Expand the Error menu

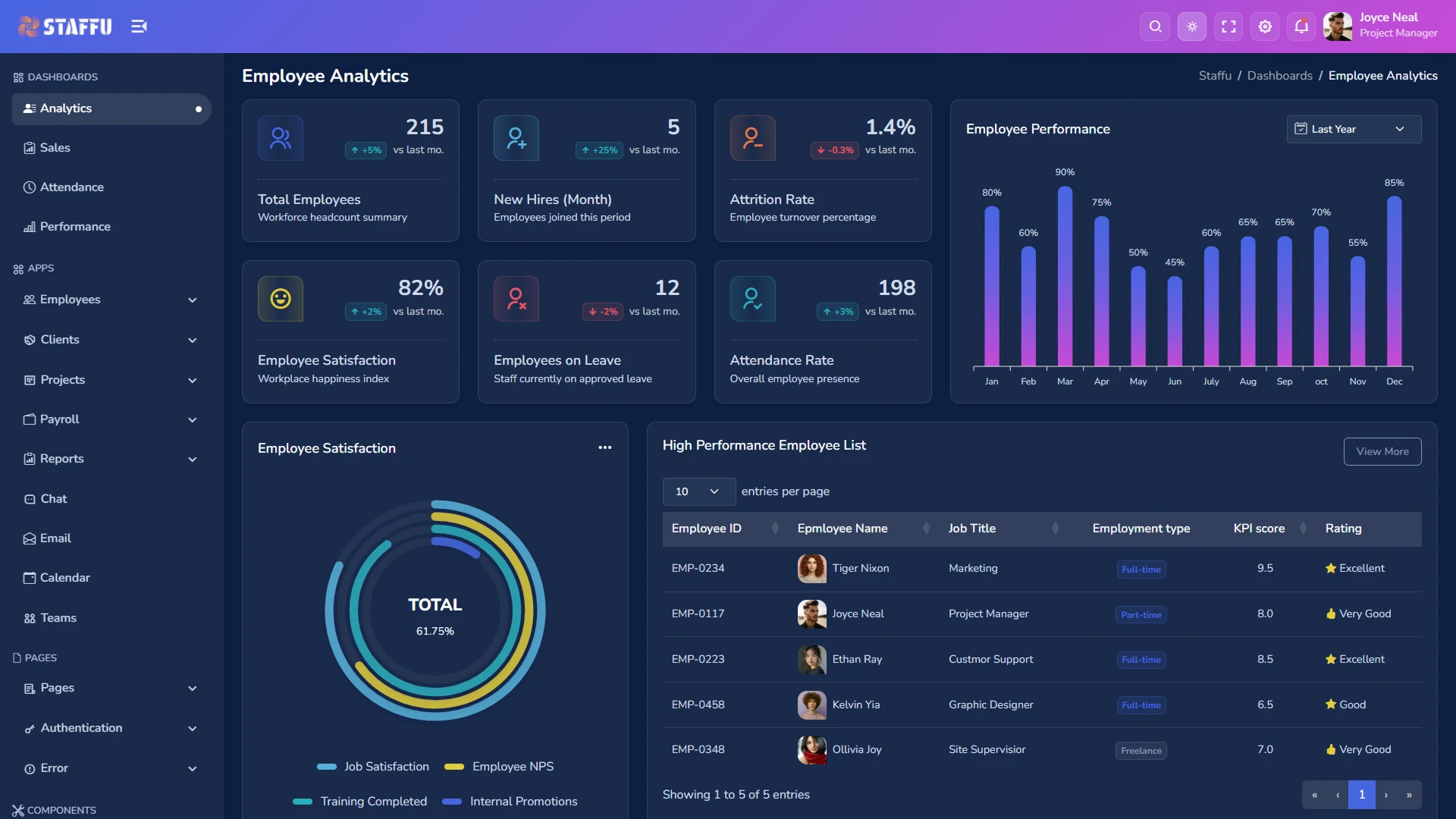coord(111,768)
